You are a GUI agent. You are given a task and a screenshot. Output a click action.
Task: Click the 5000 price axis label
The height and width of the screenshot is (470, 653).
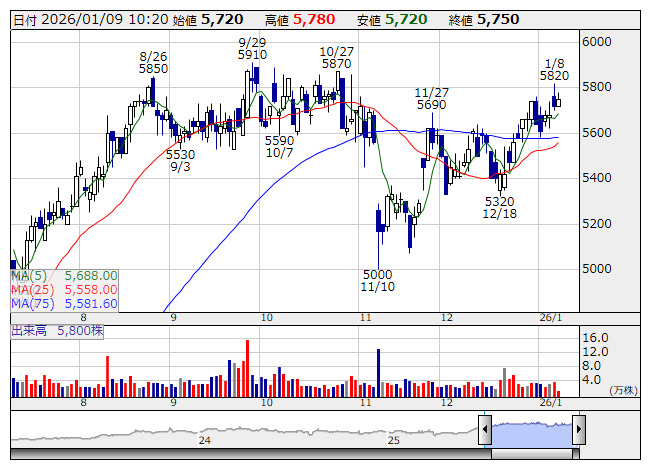pos(597,269)
